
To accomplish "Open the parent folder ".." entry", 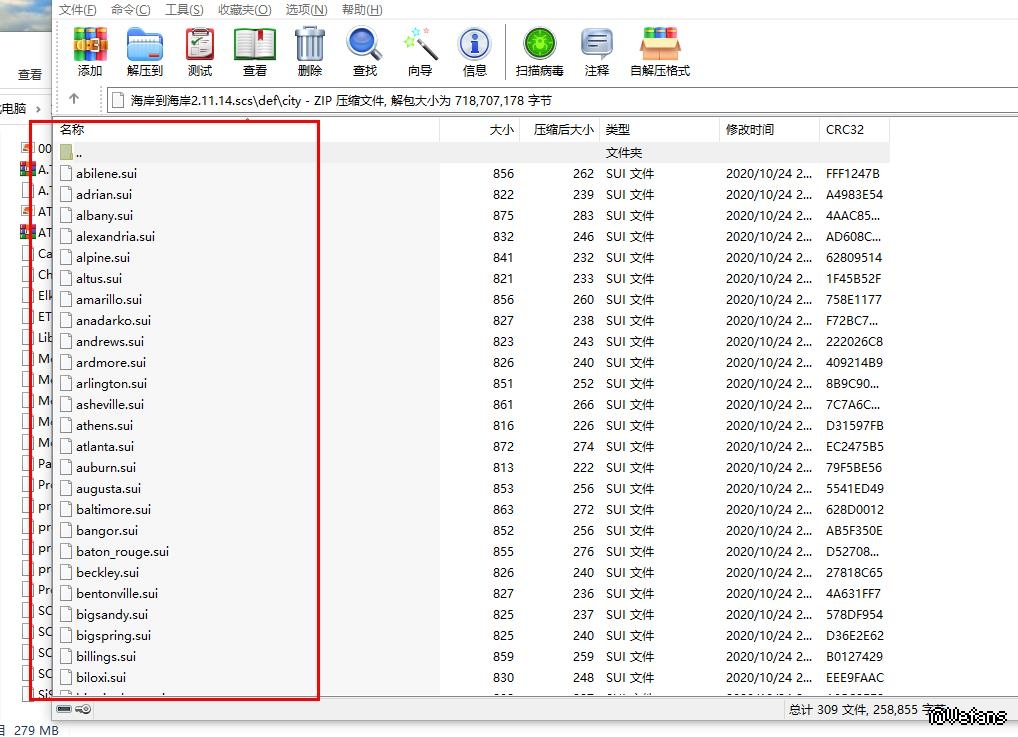I will [x=78, y=153].
